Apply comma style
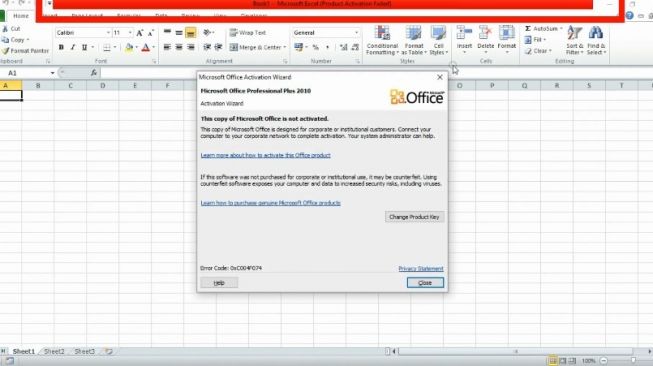653x366 pixels. coord(327,47)
